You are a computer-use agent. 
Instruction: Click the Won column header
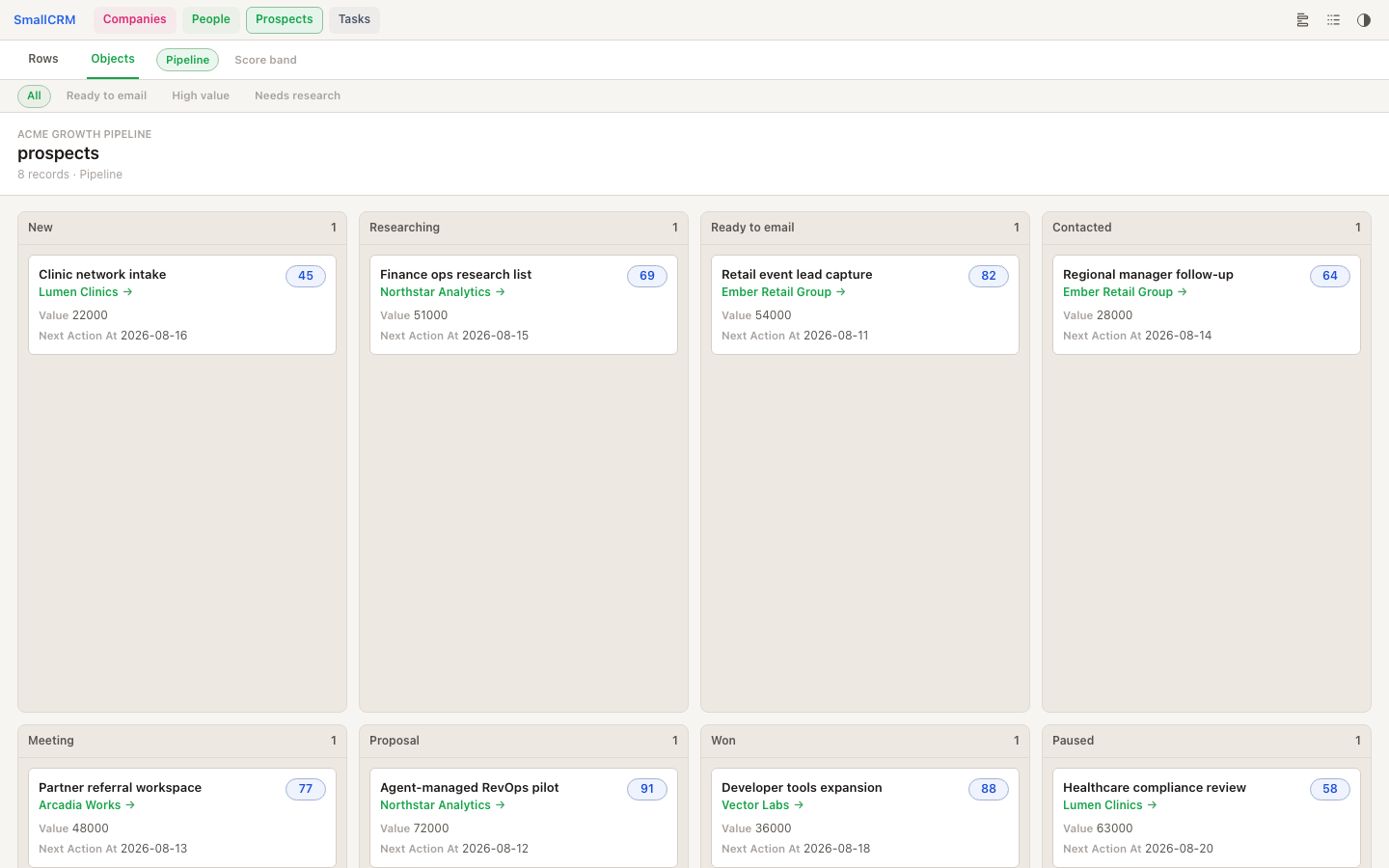coord(865,741)
